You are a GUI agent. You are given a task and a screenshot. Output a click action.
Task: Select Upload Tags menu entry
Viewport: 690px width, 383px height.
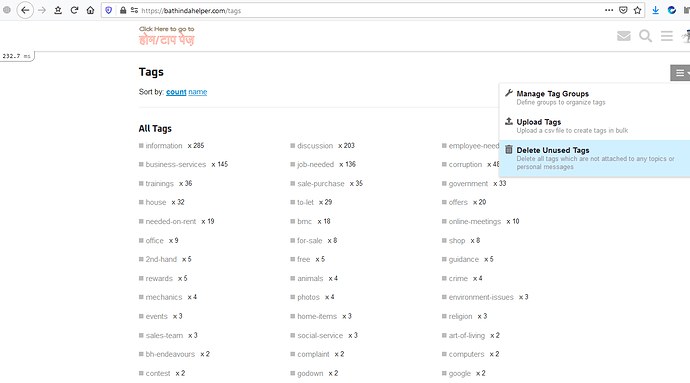pyautogui.click(x=595, y=126)
